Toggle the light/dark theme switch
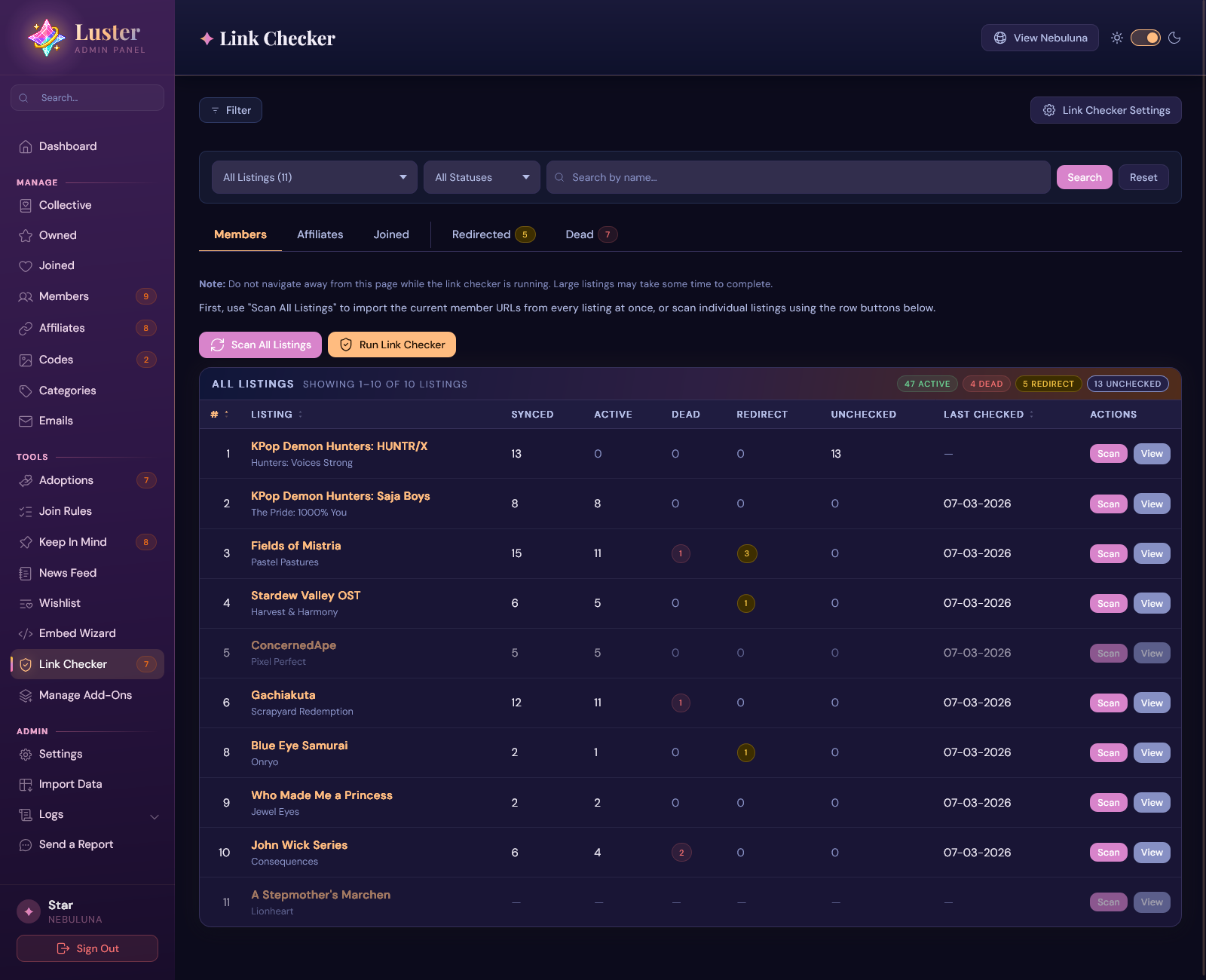Screen dimensions: 1206x980 [1146, 38]
